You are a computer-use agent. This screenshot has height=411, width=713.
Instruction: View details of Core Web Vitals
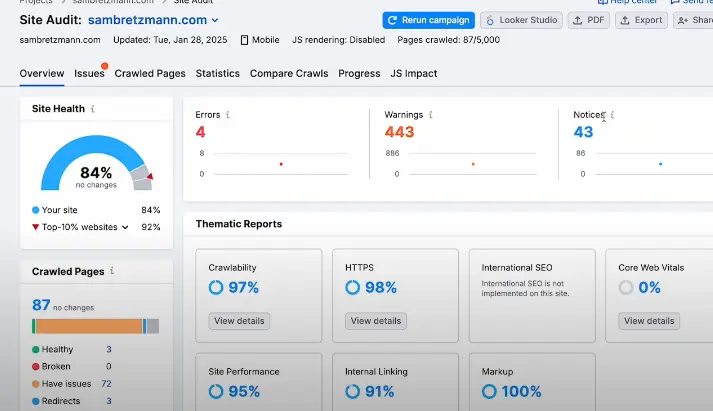649,321
